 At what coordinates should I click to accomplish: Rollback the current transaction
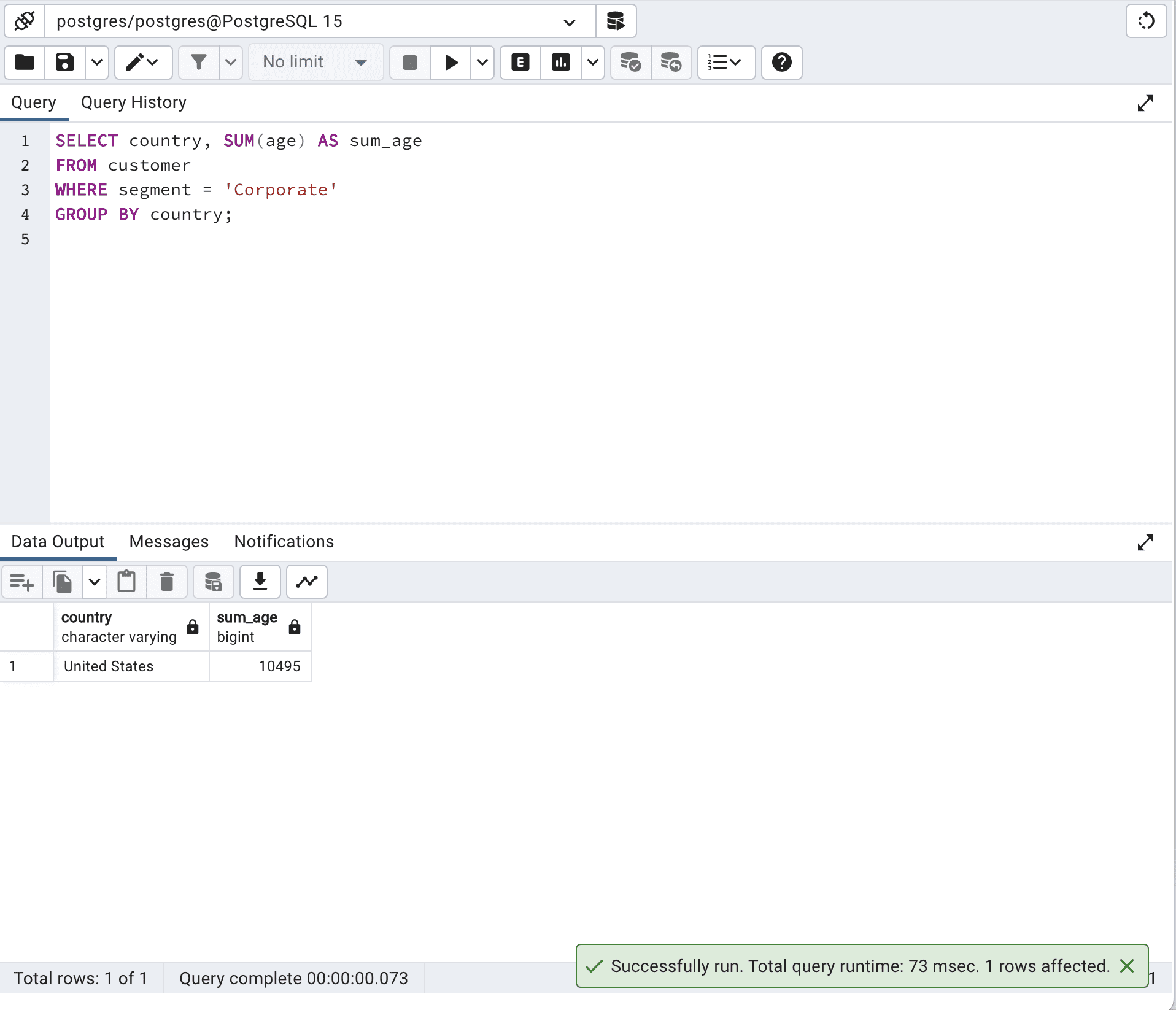[671, 62]
